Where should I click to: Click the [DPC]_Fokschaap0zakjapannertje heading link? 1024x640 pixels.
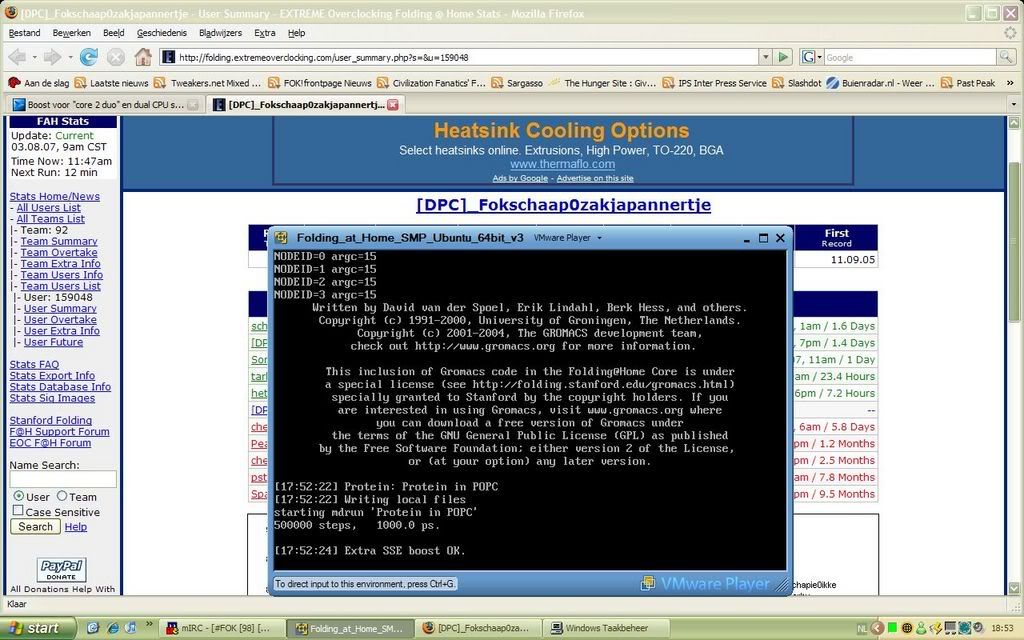tap(563, 204)
